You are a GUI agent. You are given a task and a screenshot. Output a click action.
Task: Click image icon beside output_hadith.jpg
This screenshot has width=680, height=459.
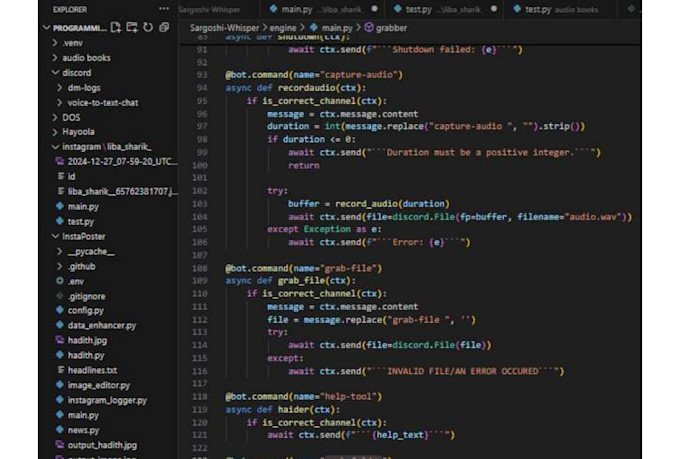(60, 445)
